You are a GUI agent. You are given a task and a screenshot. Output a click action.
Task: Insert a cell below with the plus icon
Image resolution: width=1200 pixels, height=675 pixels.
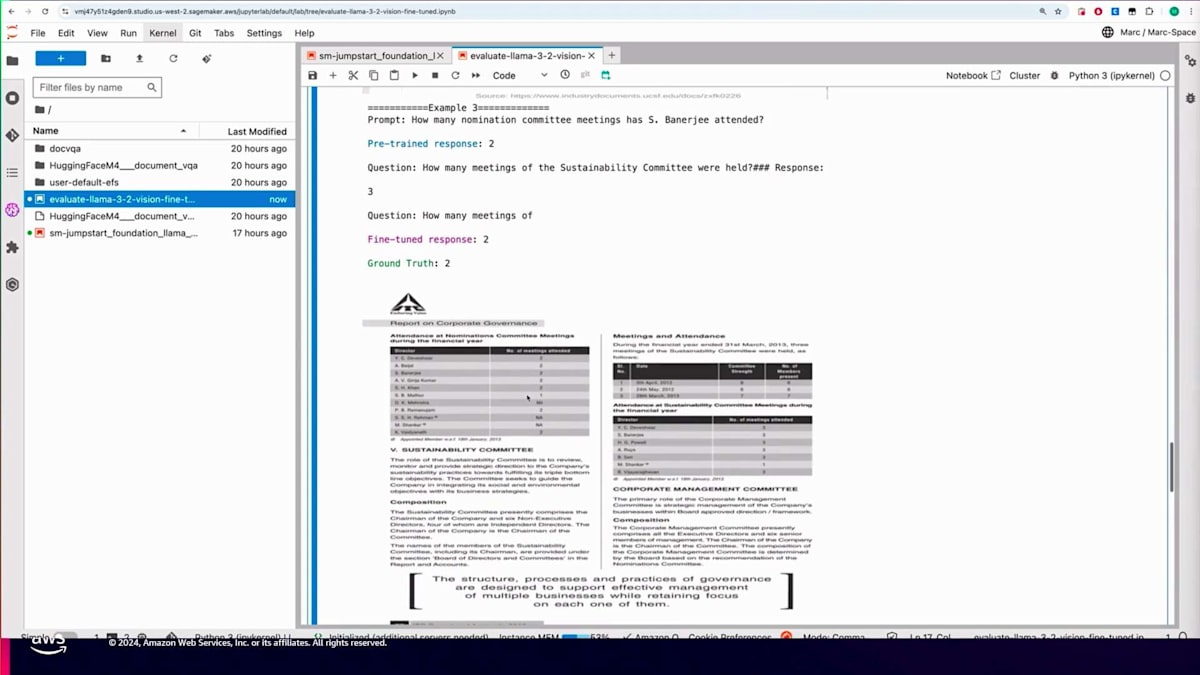(x=333, y=75)
